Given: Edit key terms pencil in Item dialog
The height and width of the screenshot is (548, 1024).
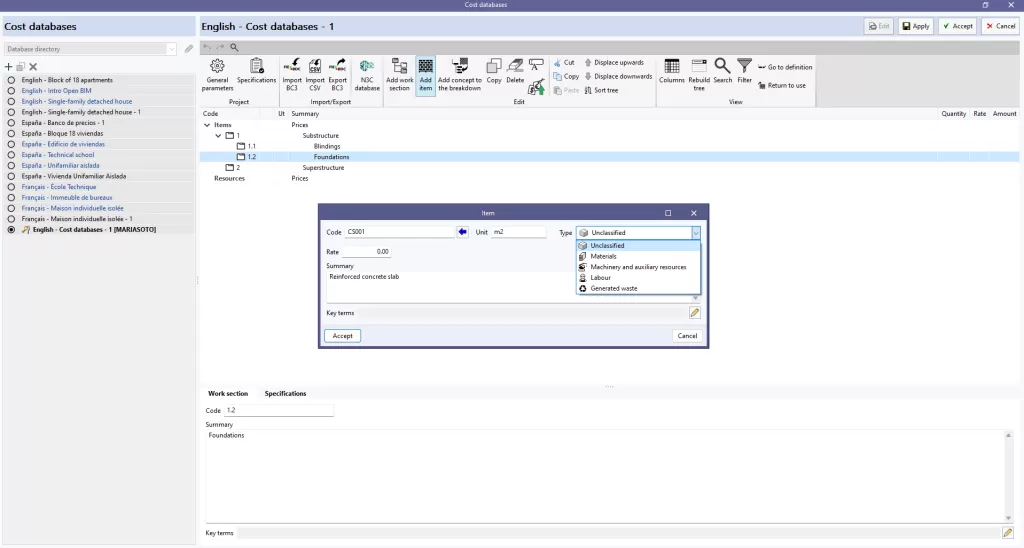Looking at the screenshot, I should pyautogui.click(x=694, y=313).
